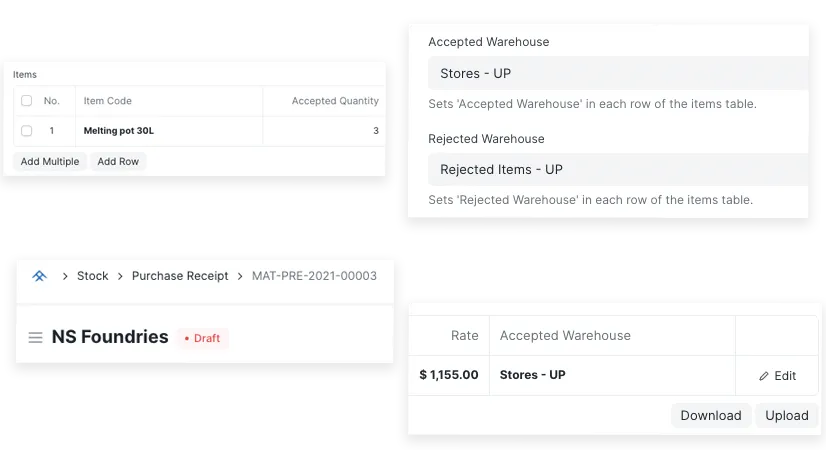The width and height of the screenshot is (826, 450).
Task: Click the ERPNext home logo icon
Action: [40, 276]
